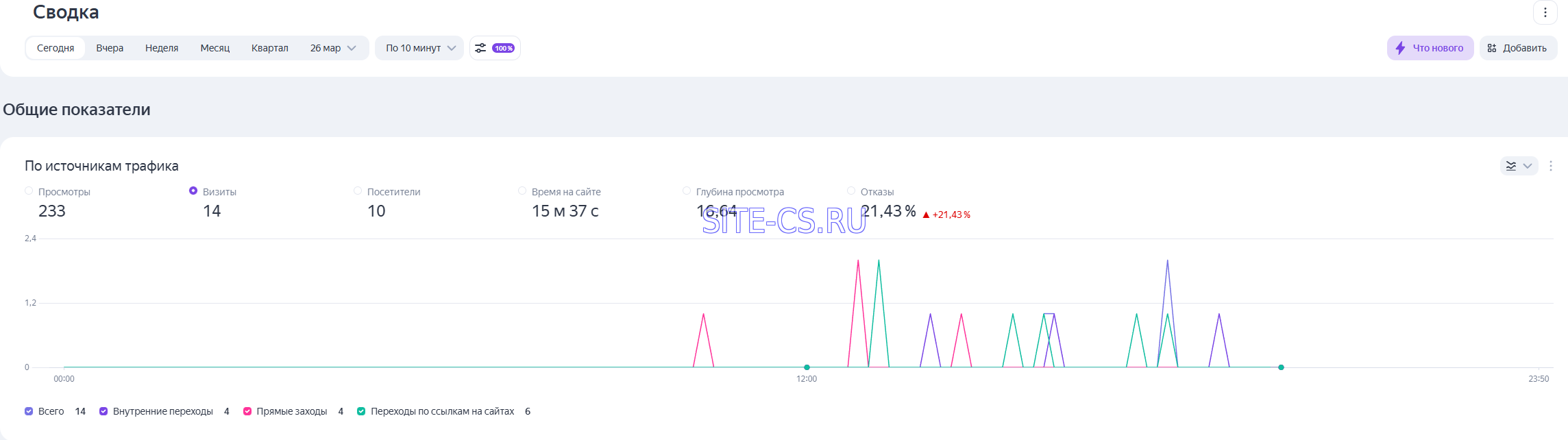Uncheck 'Переходы по ссылкам на сайтах' series
The image size is (1568, 440).
[361, 411]
